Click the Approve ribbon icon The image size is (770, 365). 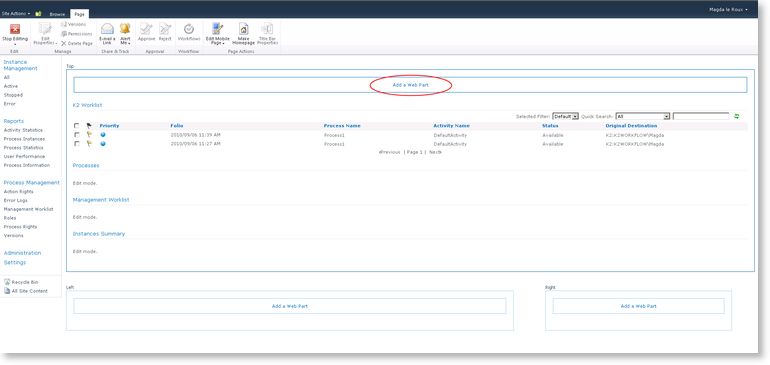146,28
